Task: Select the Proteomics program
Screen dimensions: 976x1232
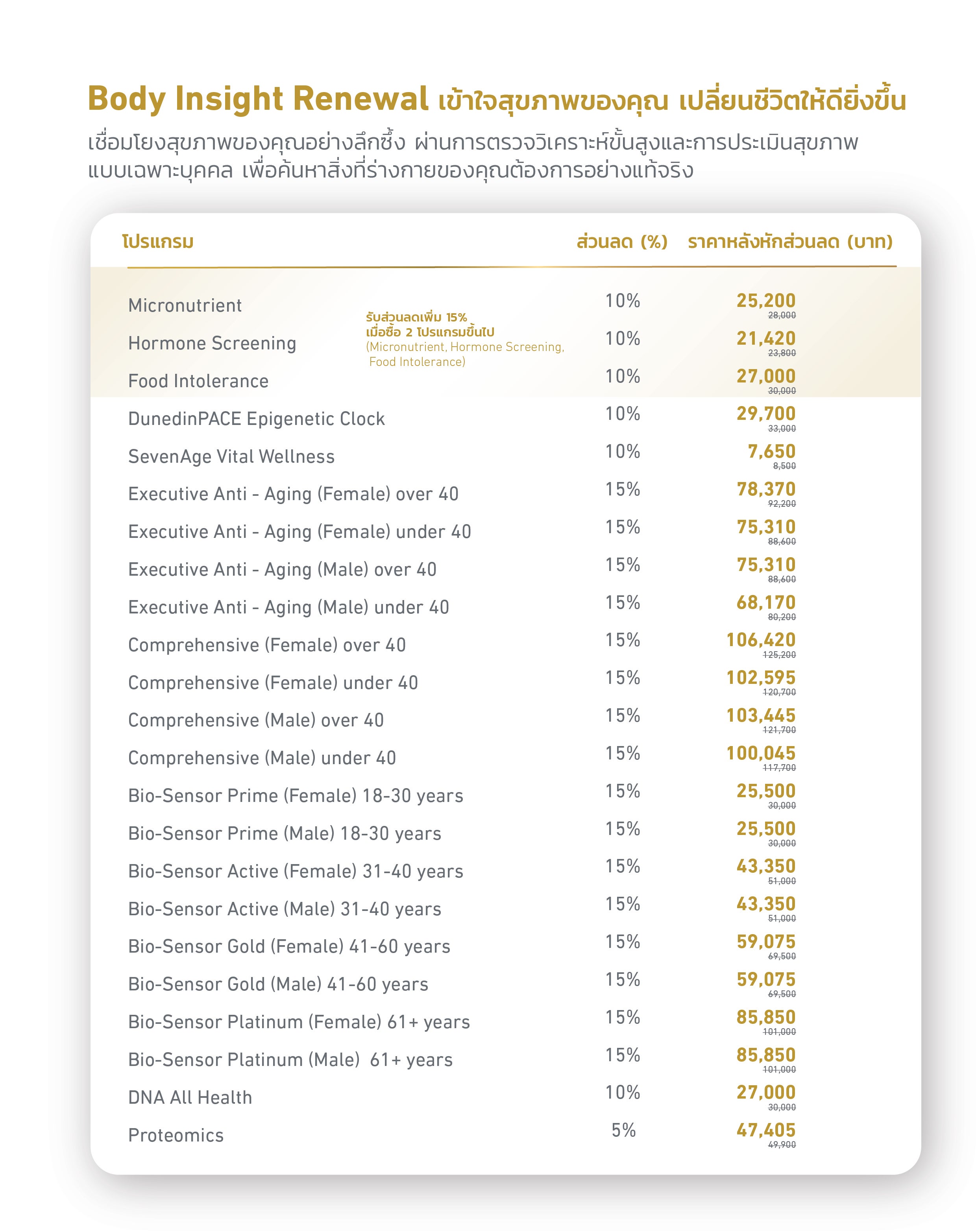Action: tap(176, 1136)
